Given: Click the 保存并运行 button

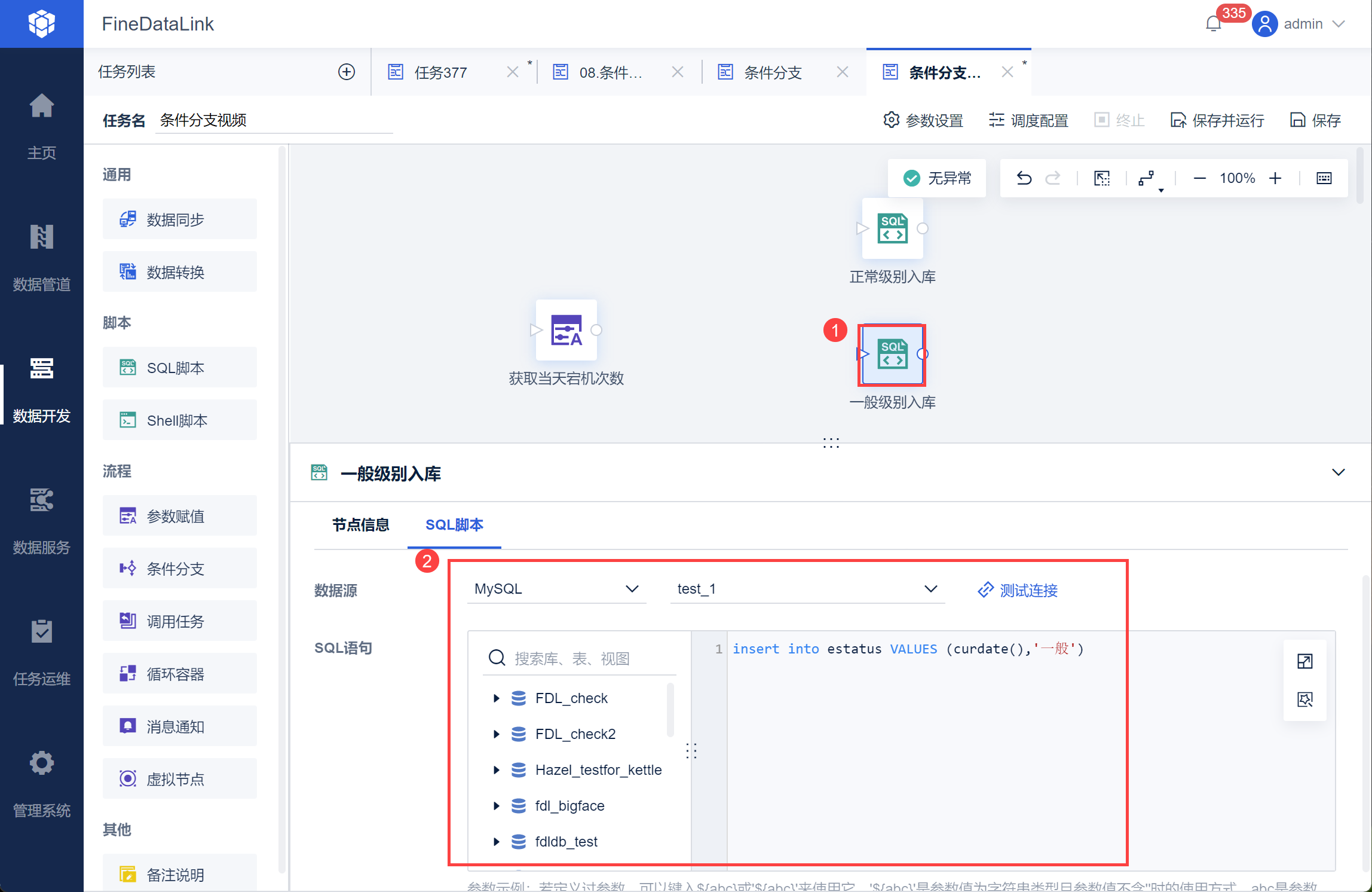Looking at the screenshot, I should tap(1217, 121).
